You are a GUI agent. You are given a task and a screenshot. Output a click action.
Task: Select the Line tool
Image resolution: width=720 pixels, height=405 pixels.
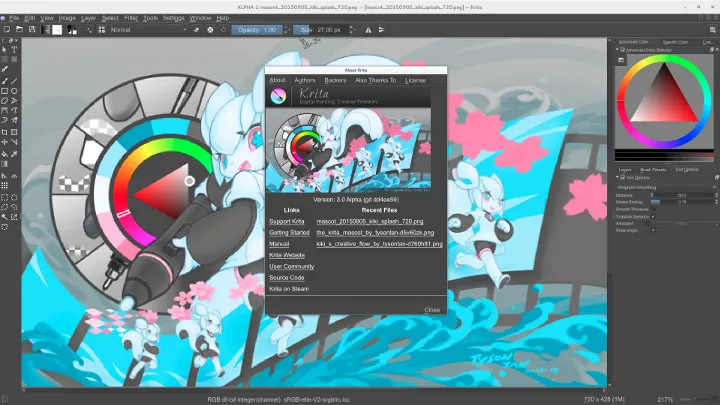pyautogui.click(x=14, y=81)
